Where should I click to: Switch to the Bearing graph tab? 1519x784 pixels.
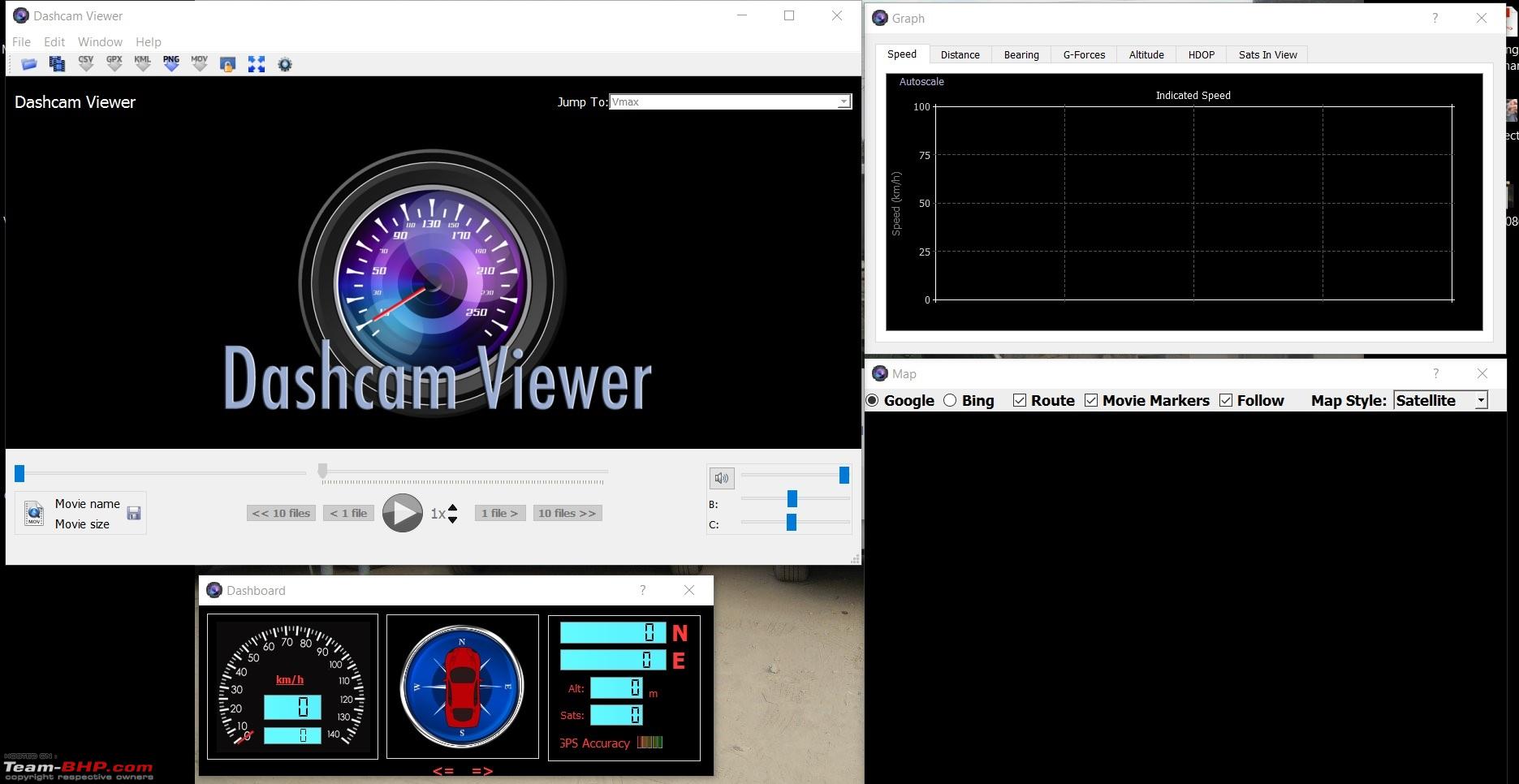(x=1021, y=54)
